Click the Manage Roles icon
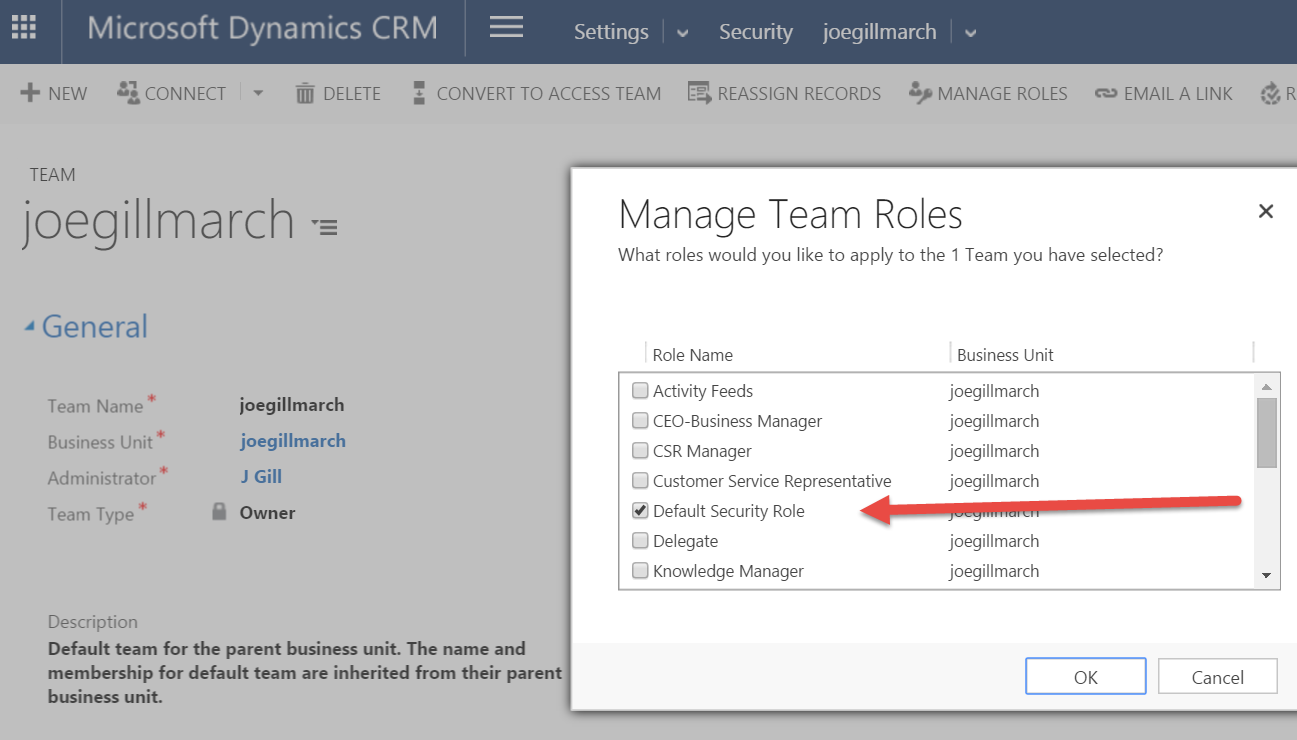 coord(920,93)
